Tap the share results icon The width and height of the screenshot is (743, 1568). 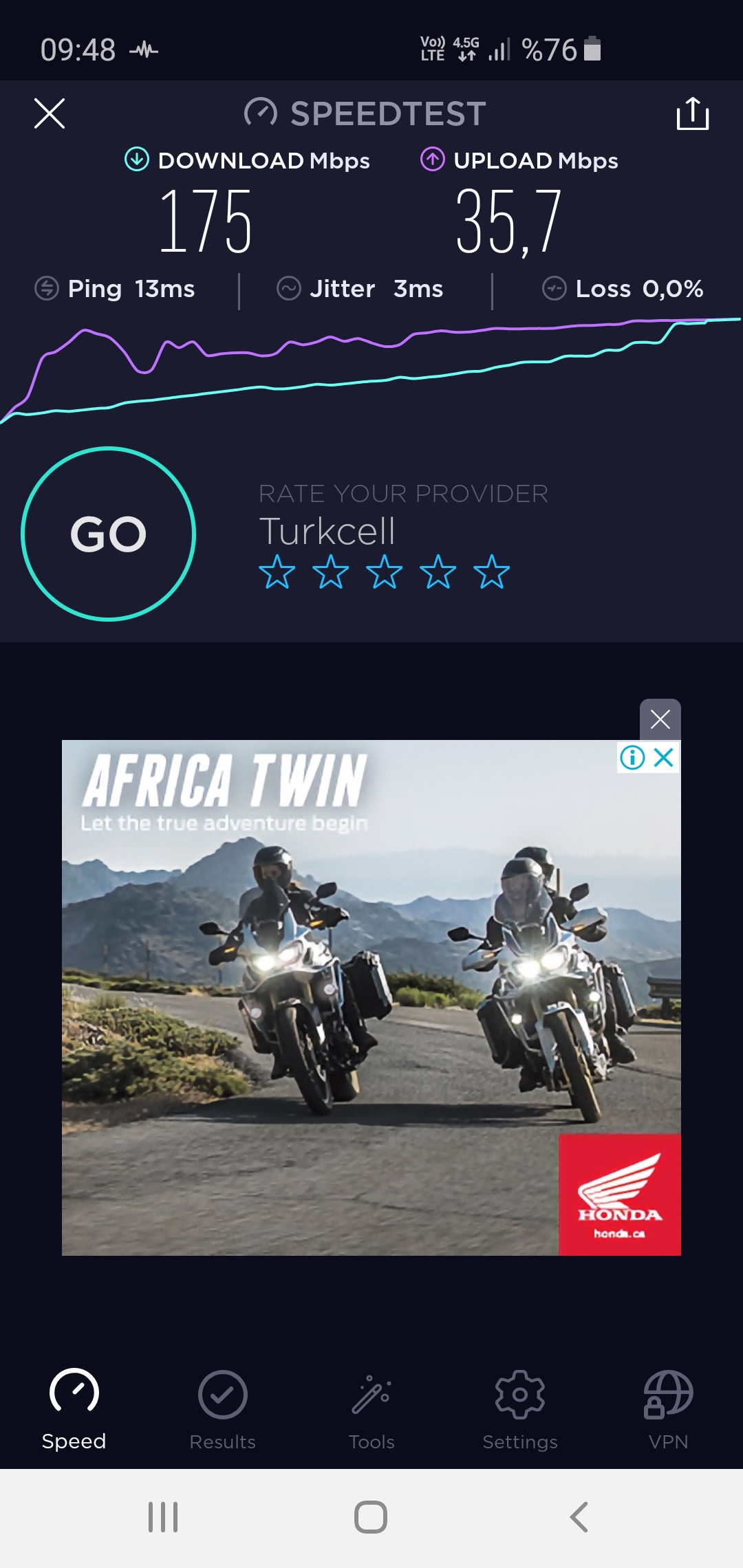692,113
